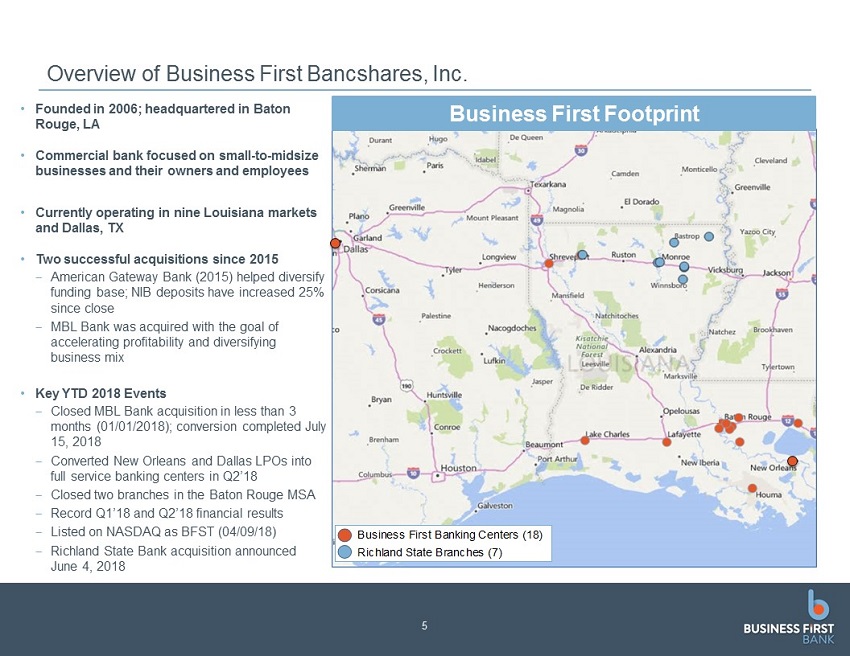
Task: Click the slide title Overview of Business First Bancshares
Action: coord(257,74)
